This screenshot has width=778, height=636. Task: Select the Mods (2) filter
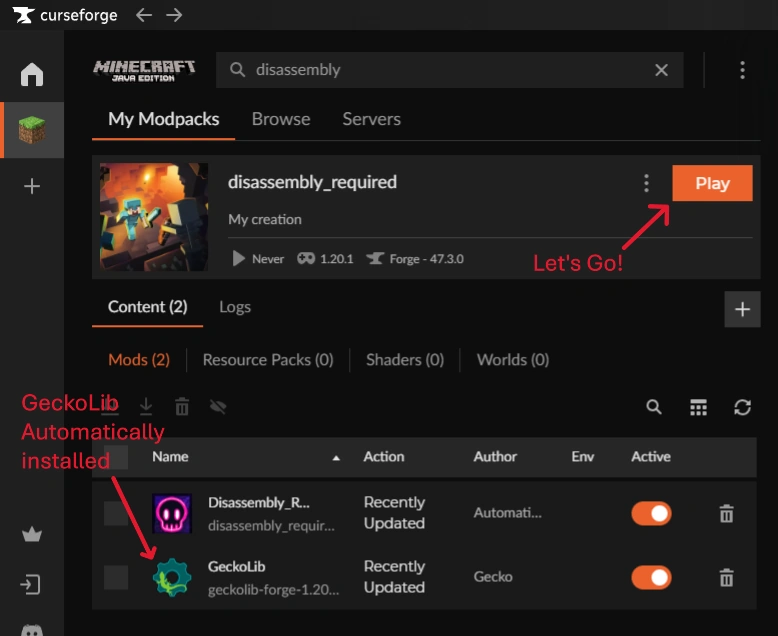139,360
